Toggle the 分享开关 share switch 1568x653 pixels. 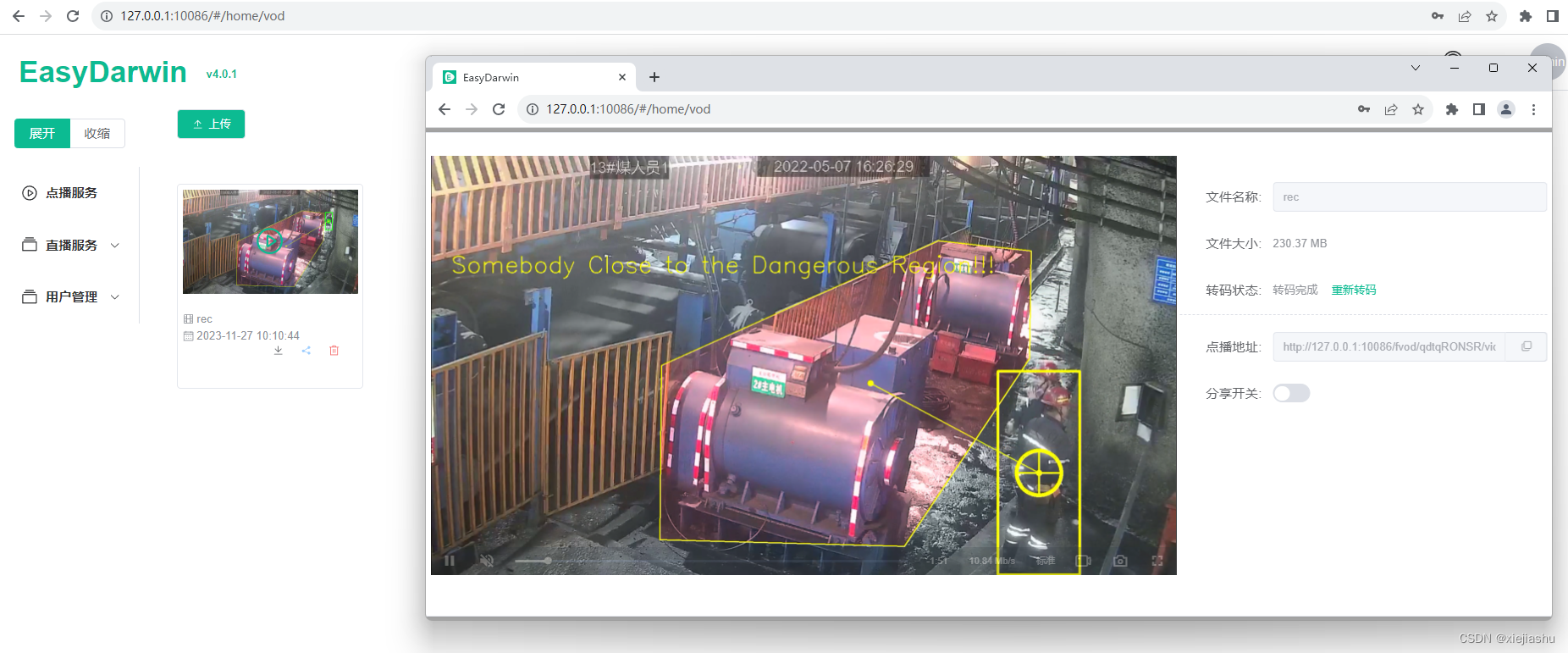pos(1291,393)
